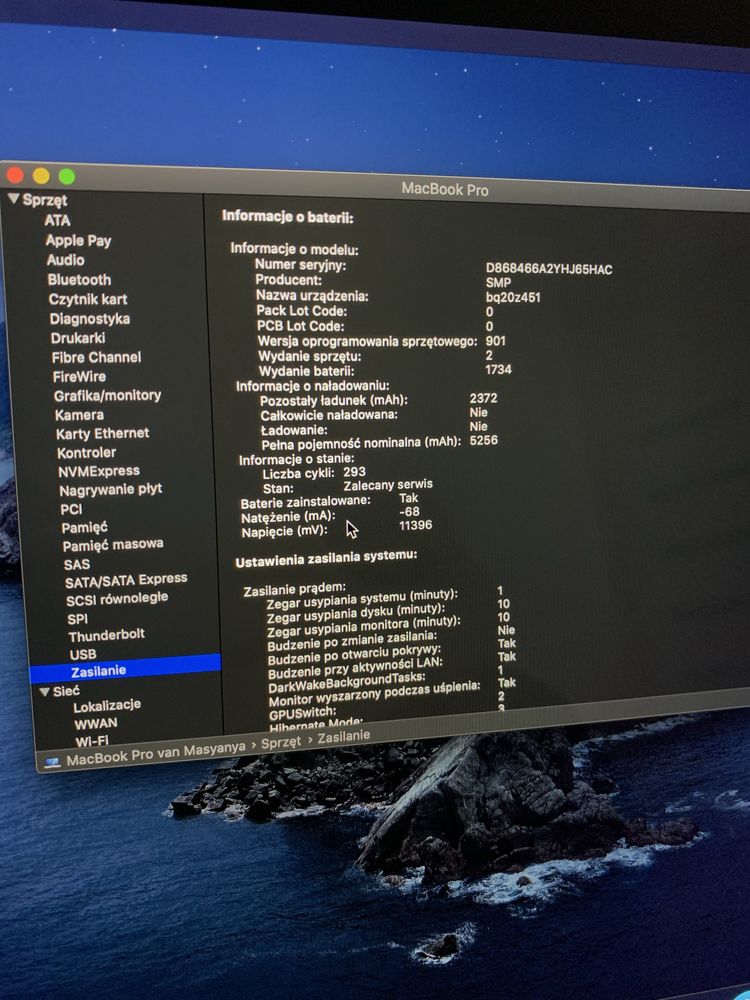Select Kontroler in the sidebar
The image size is (750, 1000).
point(87,453)
